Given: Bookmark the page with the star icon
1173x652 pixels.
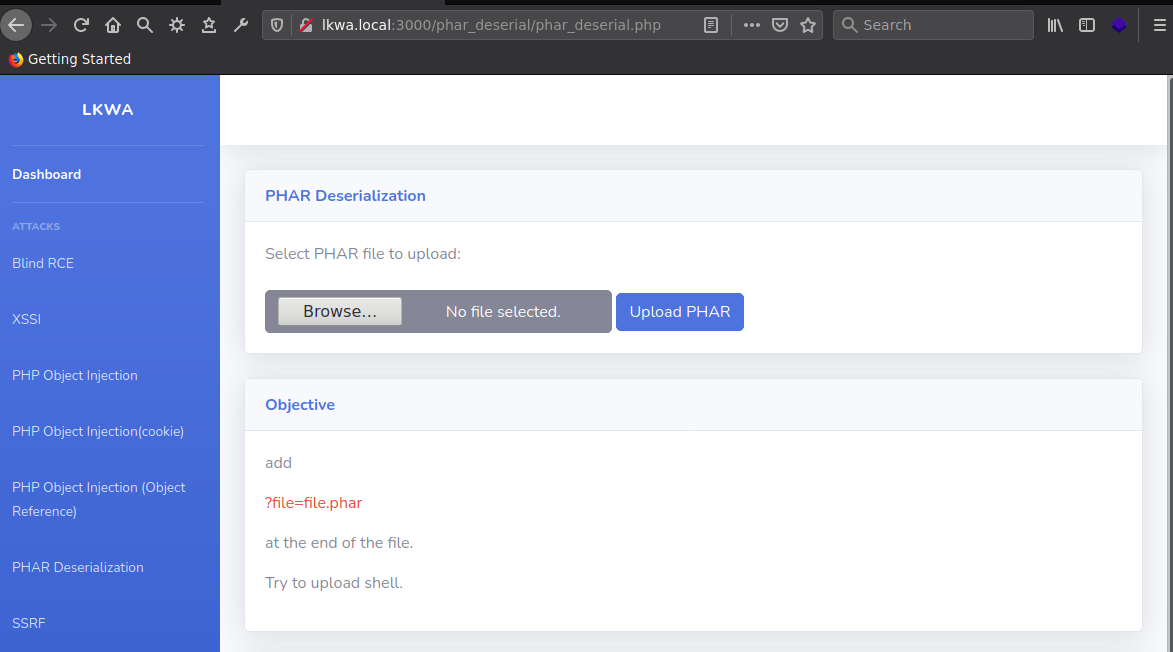Looking at the screenshot, I should coord(807,24).
